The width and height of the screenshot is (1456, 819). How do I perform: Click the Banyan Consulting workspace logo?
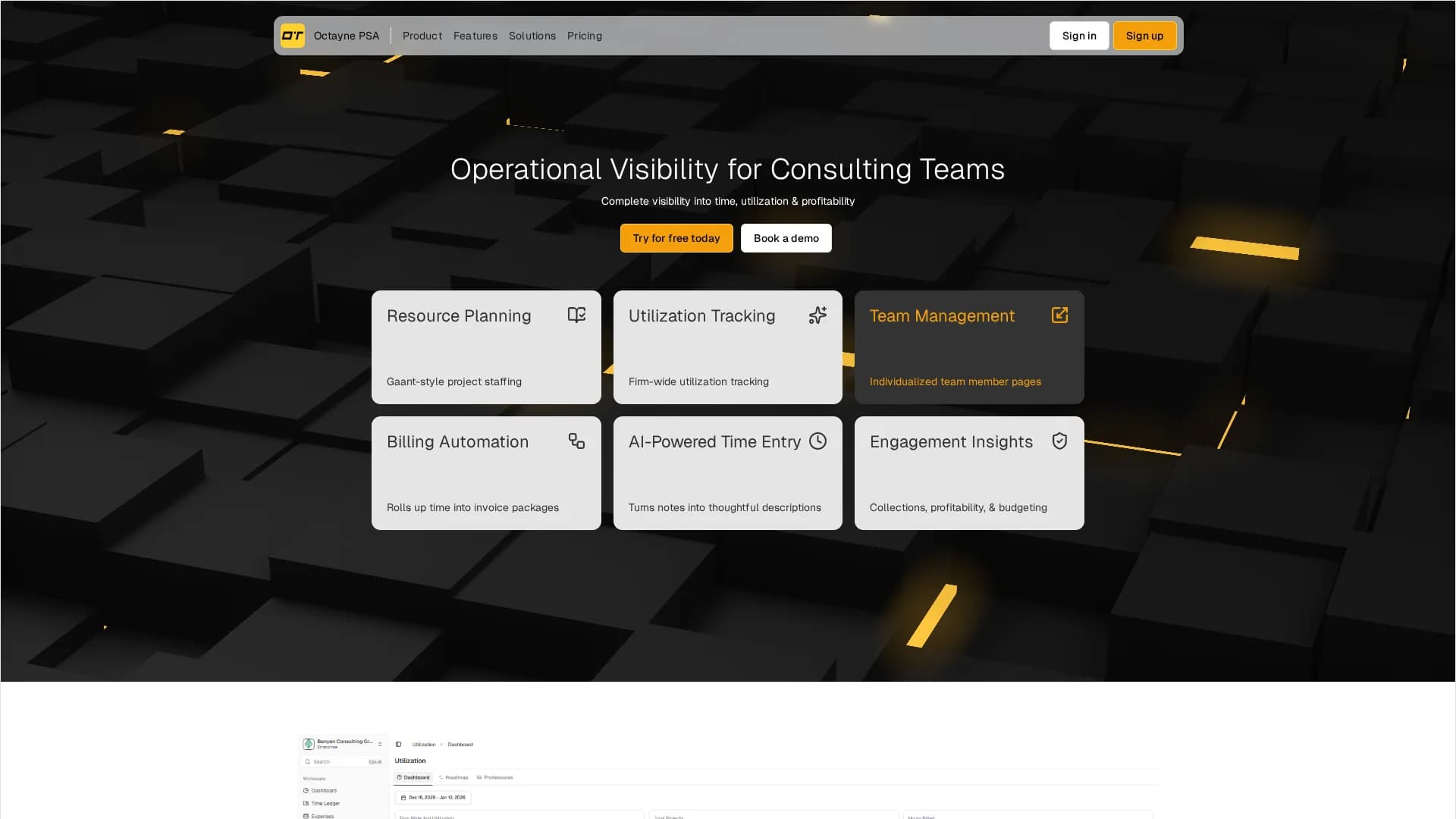[x=309, y=744]
